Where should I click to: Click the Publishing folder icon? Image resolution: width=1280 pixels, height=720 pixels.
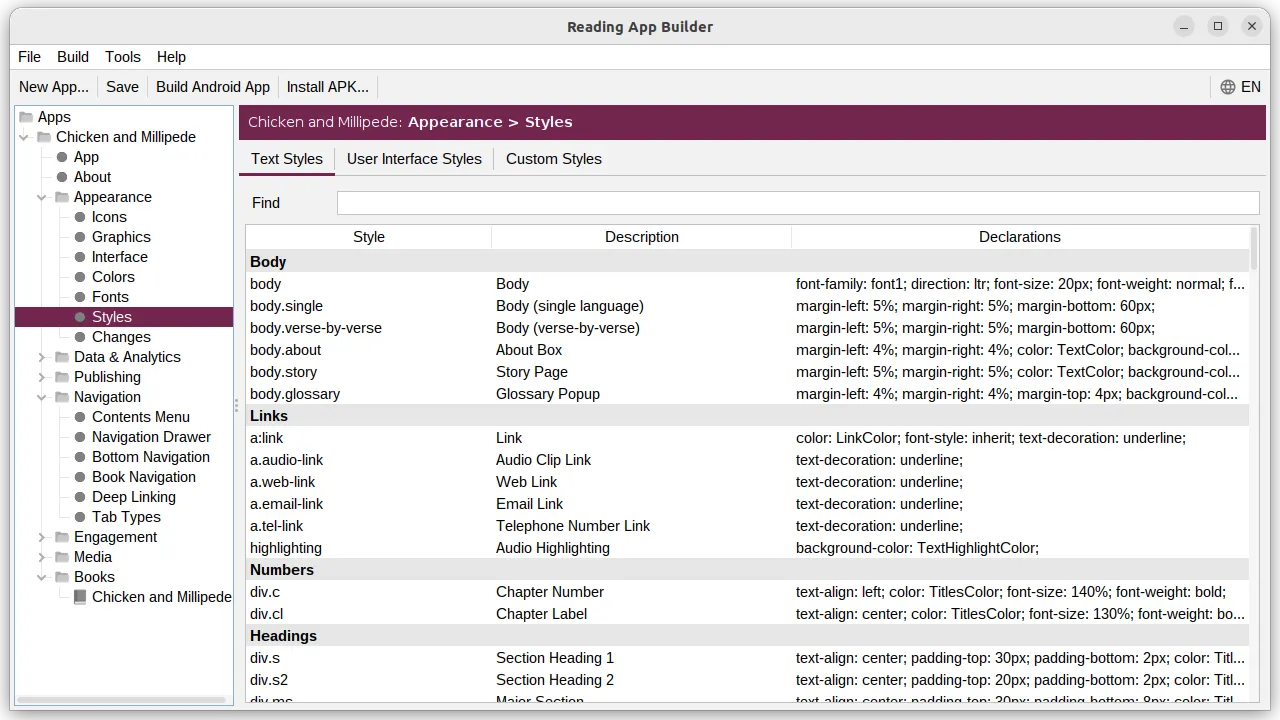click(x=62, y=377)
